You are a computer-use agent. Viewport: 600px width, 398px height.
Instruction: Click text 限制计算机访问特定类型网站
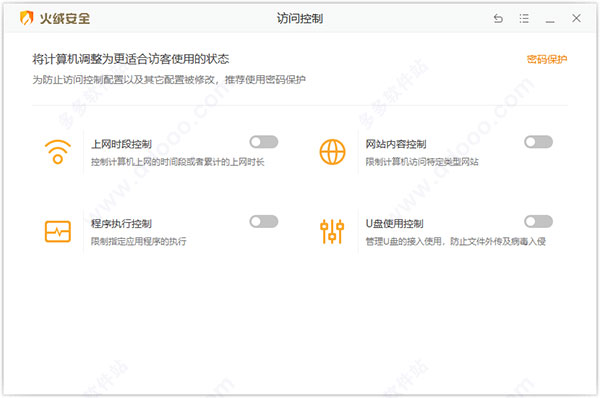point(422,162)
